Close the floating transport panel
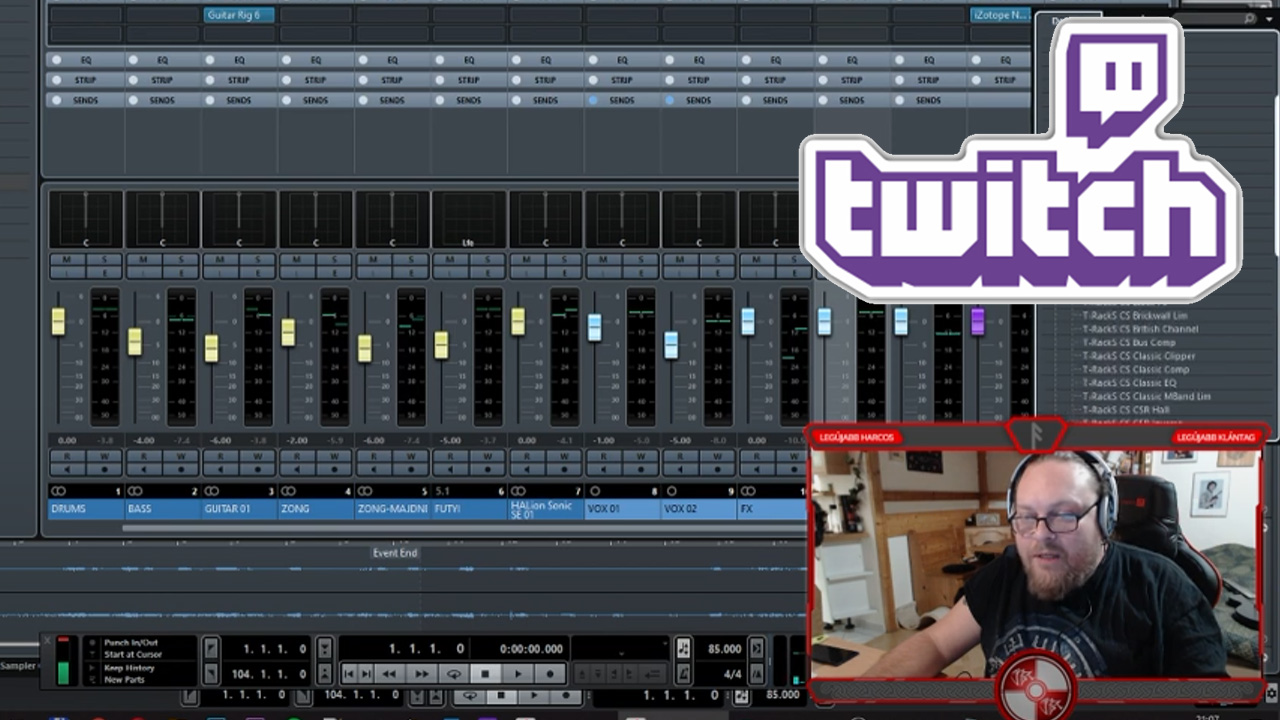Image resolution: width=1280 pixels, height=720 pixels. click(47, 640)
